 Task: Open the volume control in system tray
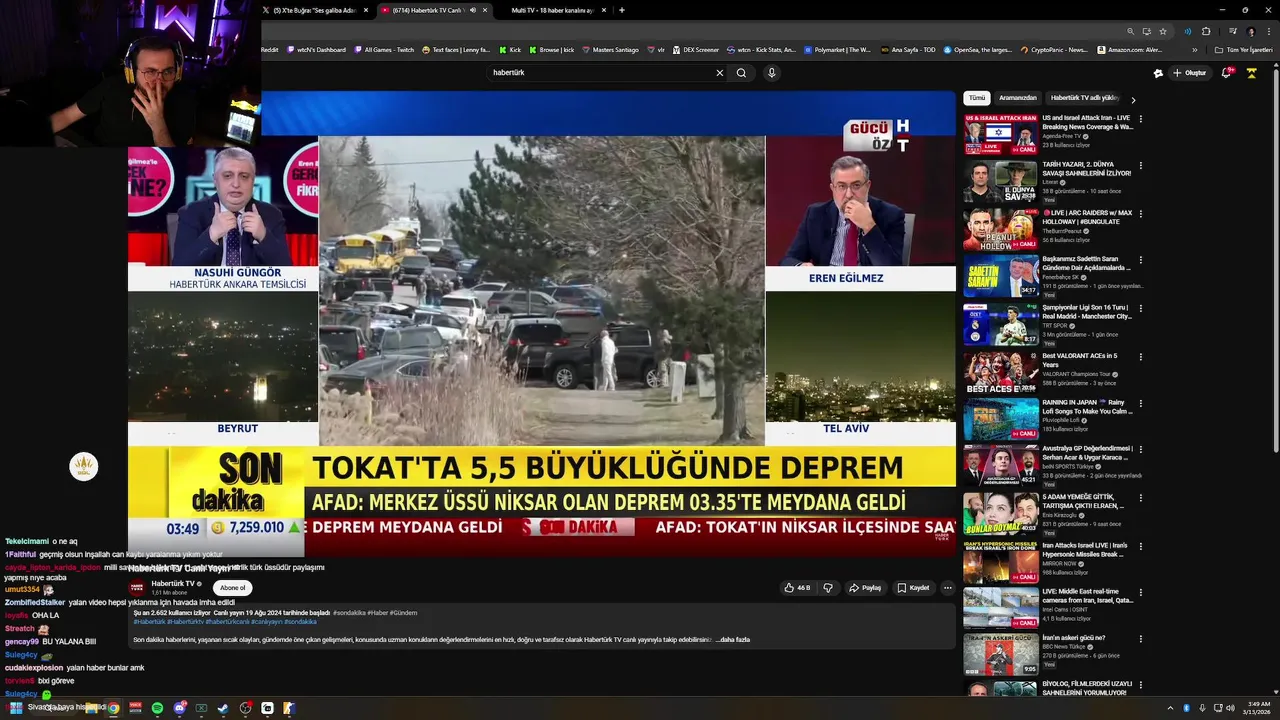(1230, 708)
